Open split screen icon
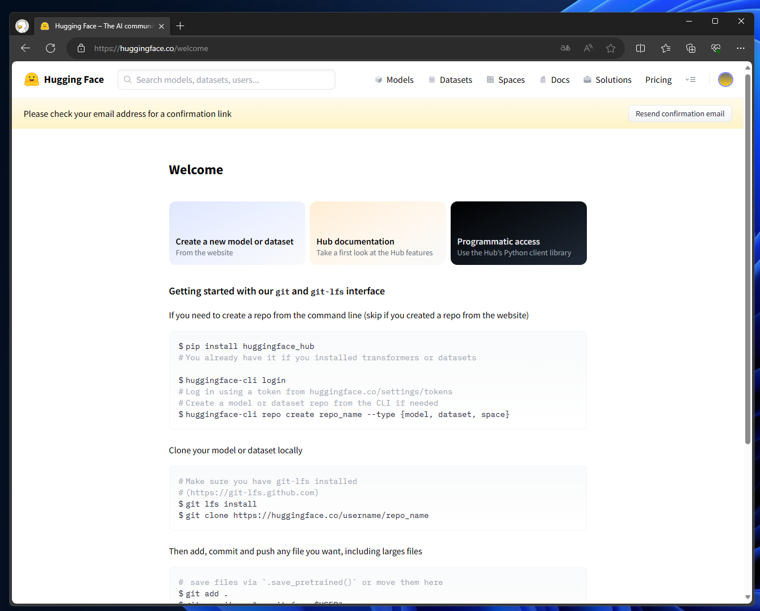Screen dimensions: 760x611 640,48
